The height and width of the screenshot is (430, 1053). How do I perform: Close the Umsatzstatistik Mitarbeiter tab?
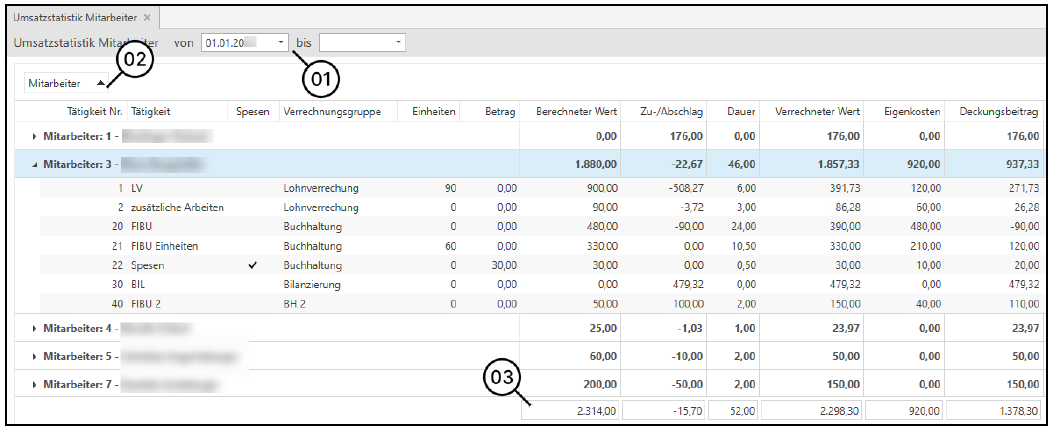point(147,18)
